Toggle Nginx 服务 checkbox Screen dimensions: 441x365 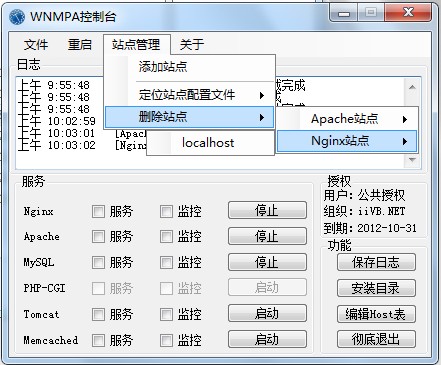coord(98,211)
